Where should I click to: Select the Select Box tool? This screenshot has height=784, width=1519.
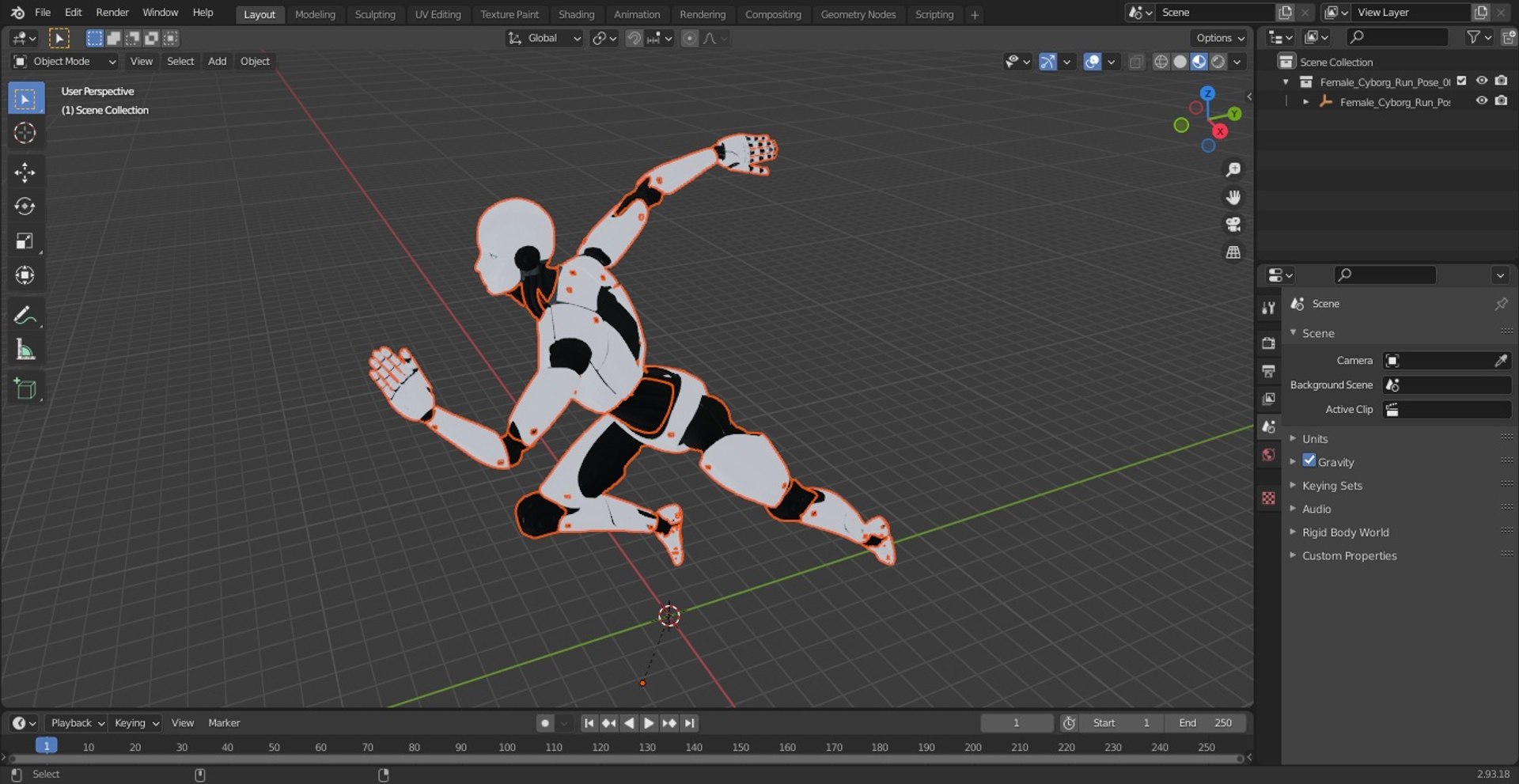coord(25,99)
